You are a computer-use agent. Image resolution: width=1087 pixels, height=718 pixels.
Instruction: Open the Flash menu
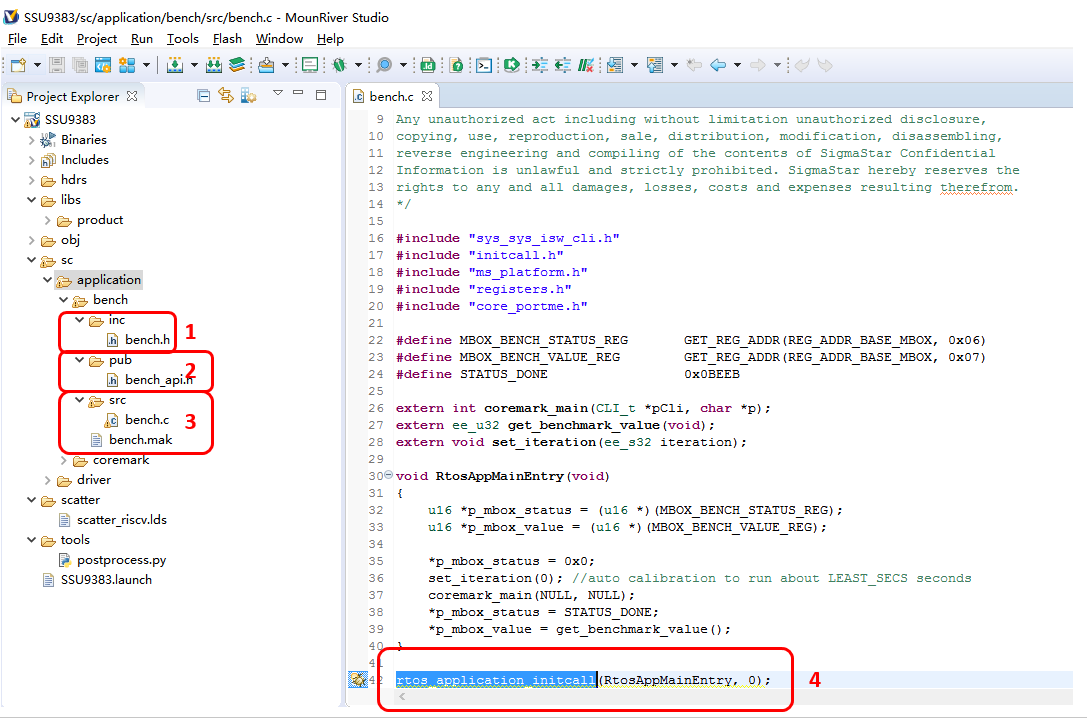227,39
